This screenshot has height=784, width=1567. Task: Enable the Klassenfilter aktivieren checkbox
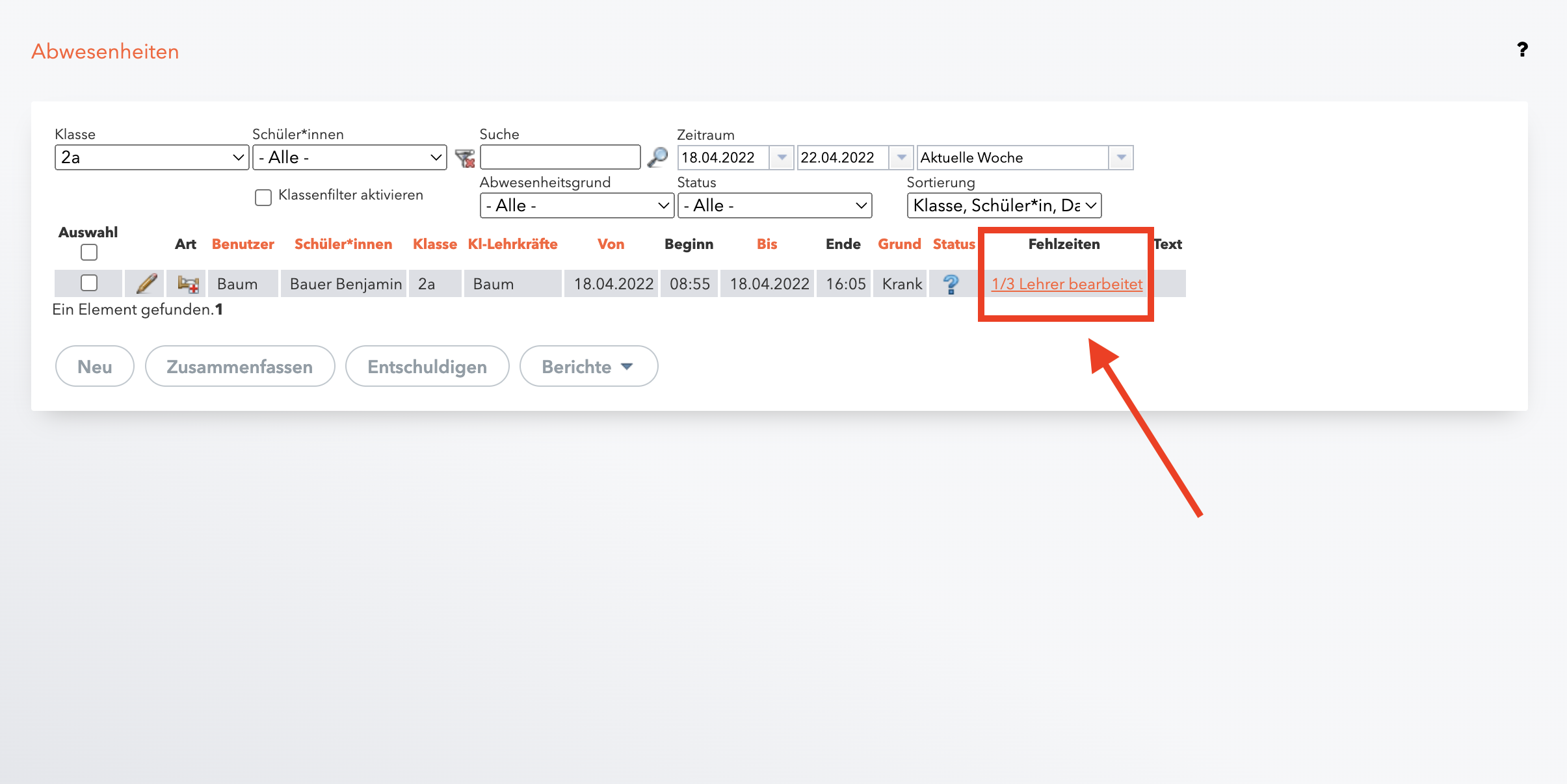(263, 197)
